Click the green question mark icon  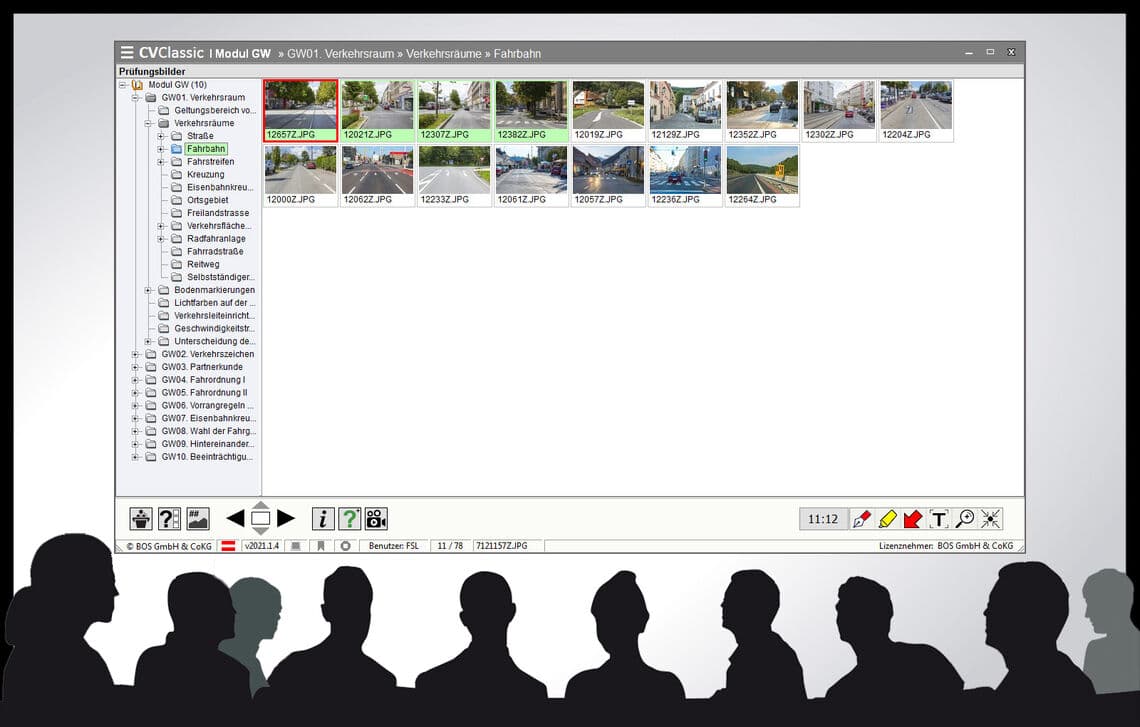click(350, 518)
